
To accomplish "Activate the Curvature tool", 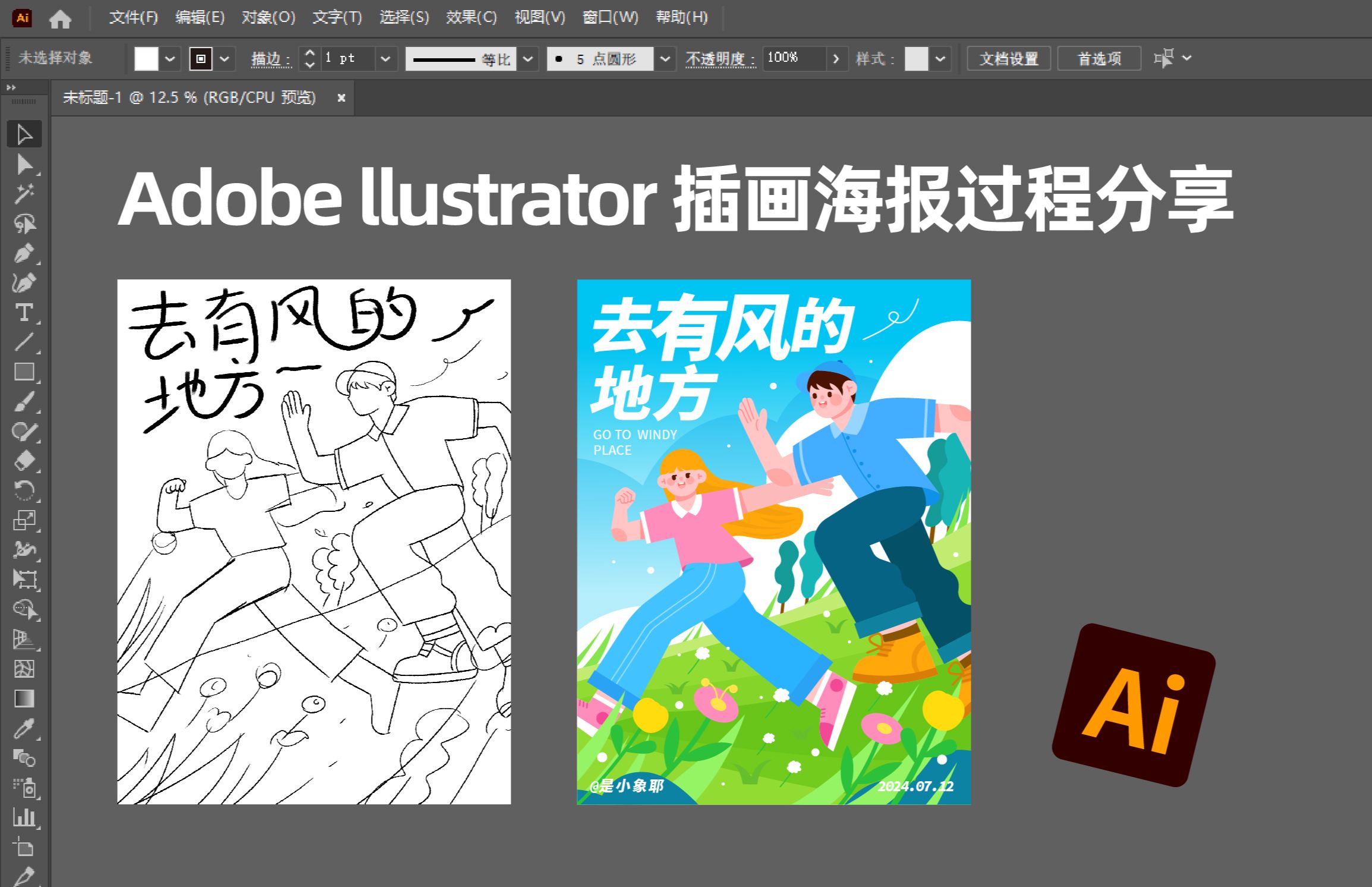I will [x=24, y=283].
